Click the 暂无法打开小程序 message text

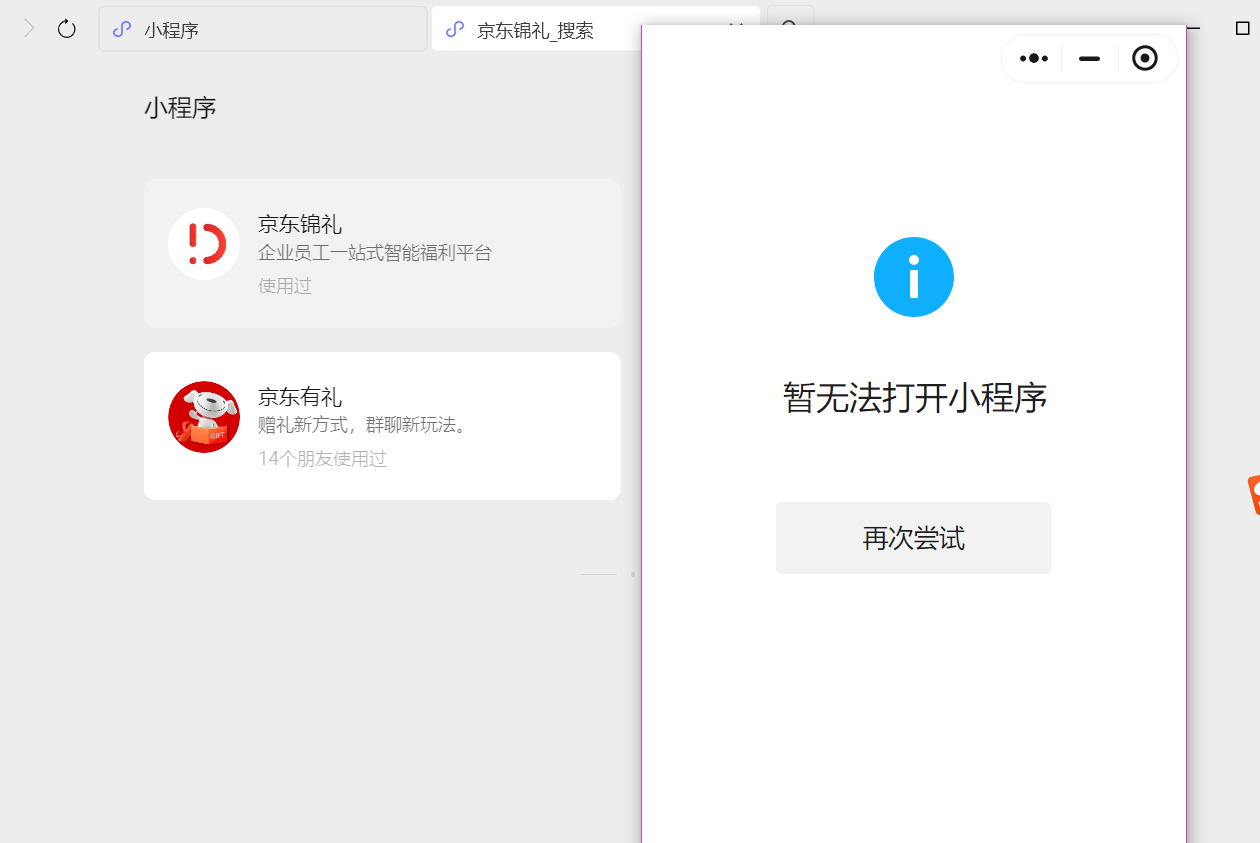914,398
